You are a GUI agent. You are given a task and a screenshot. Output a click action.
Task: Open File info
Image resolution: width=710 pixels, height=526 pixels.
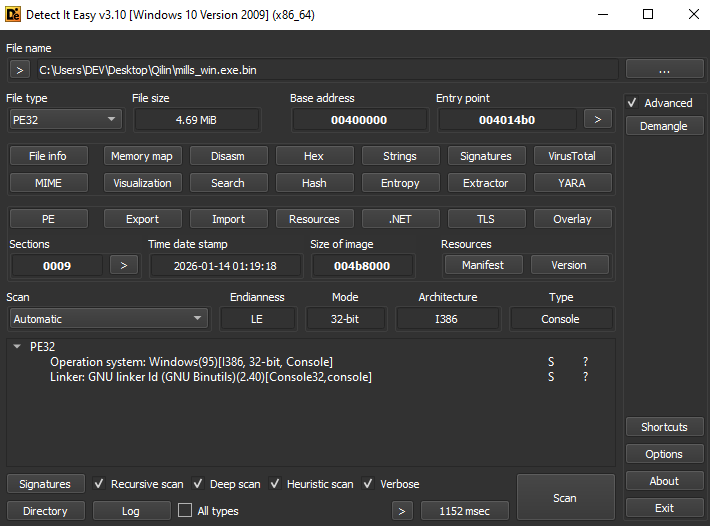48,156
